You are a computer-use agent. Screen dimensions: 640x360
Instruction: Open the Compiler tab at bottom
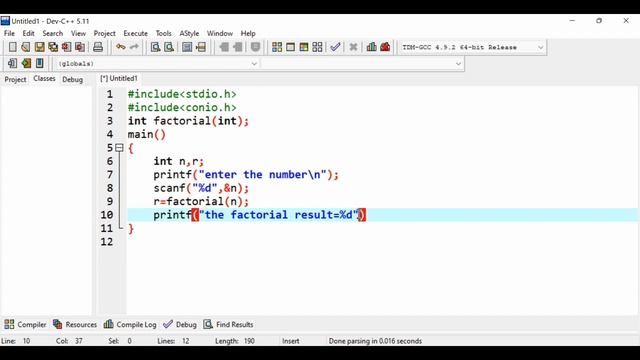pyautogui.click(x=25, y=324)
